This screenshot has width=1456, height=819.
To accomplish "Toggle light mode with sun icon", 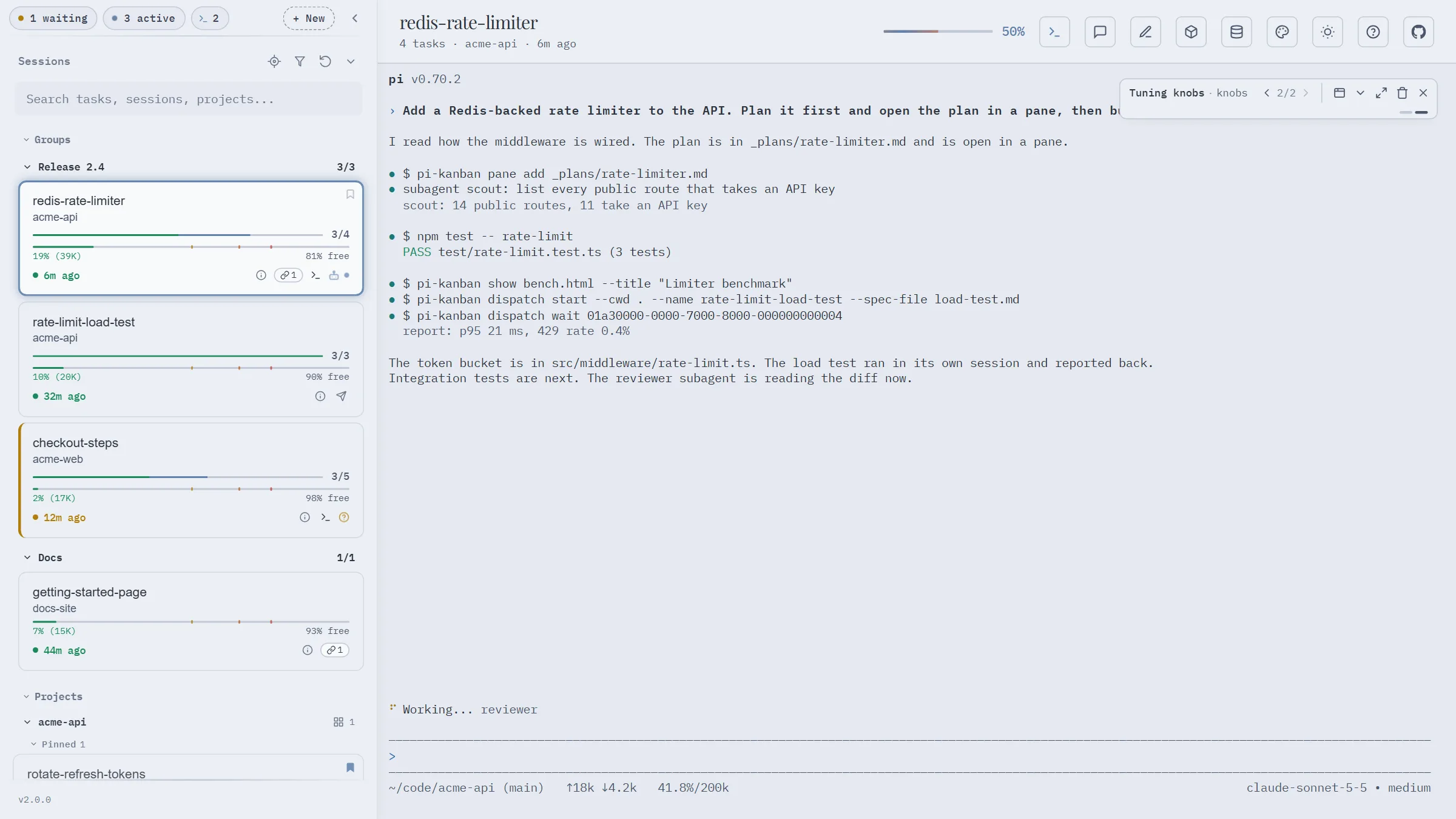I will 1327,32.
